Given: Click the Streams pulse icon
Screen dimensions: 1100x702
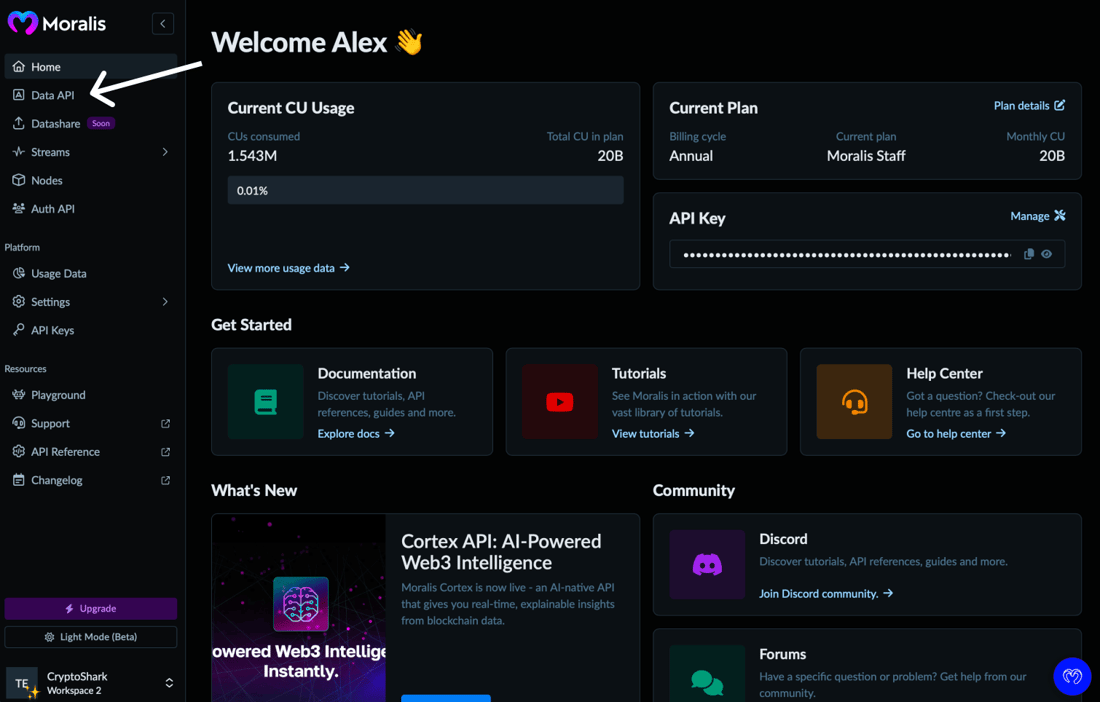Looking at the screenshot, I should pyautogui.click(x=19, y=151).
